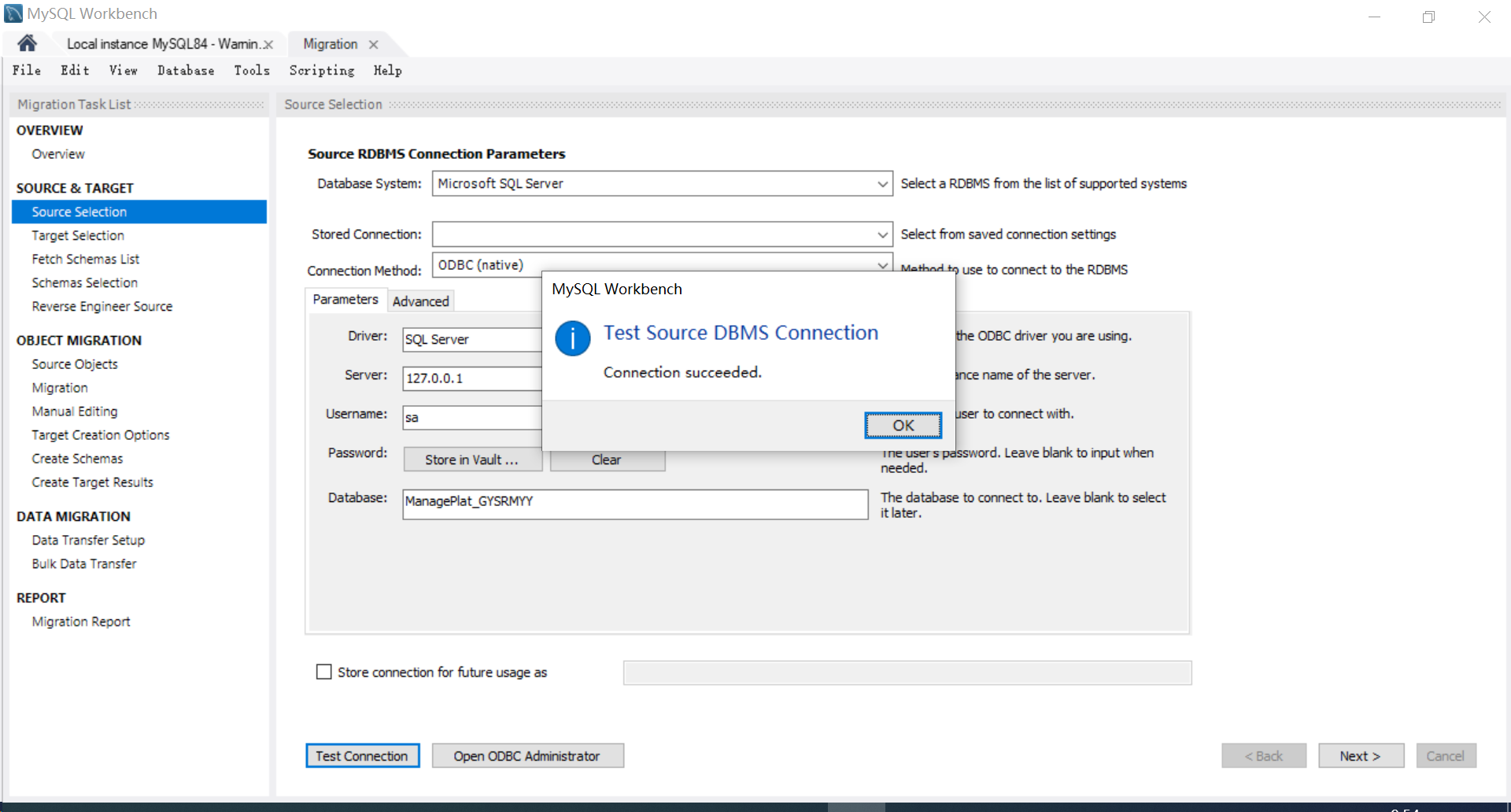Select Reverse Engineer Source step
The image size is (1511, 812).
tap(102, 306)
